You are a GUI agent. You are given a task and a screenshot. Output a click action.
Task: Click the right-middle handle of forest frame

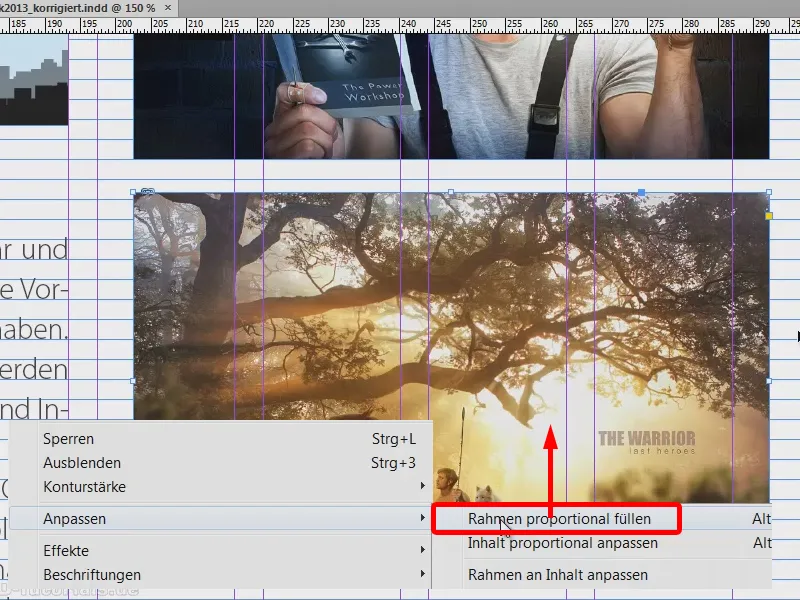769,381
